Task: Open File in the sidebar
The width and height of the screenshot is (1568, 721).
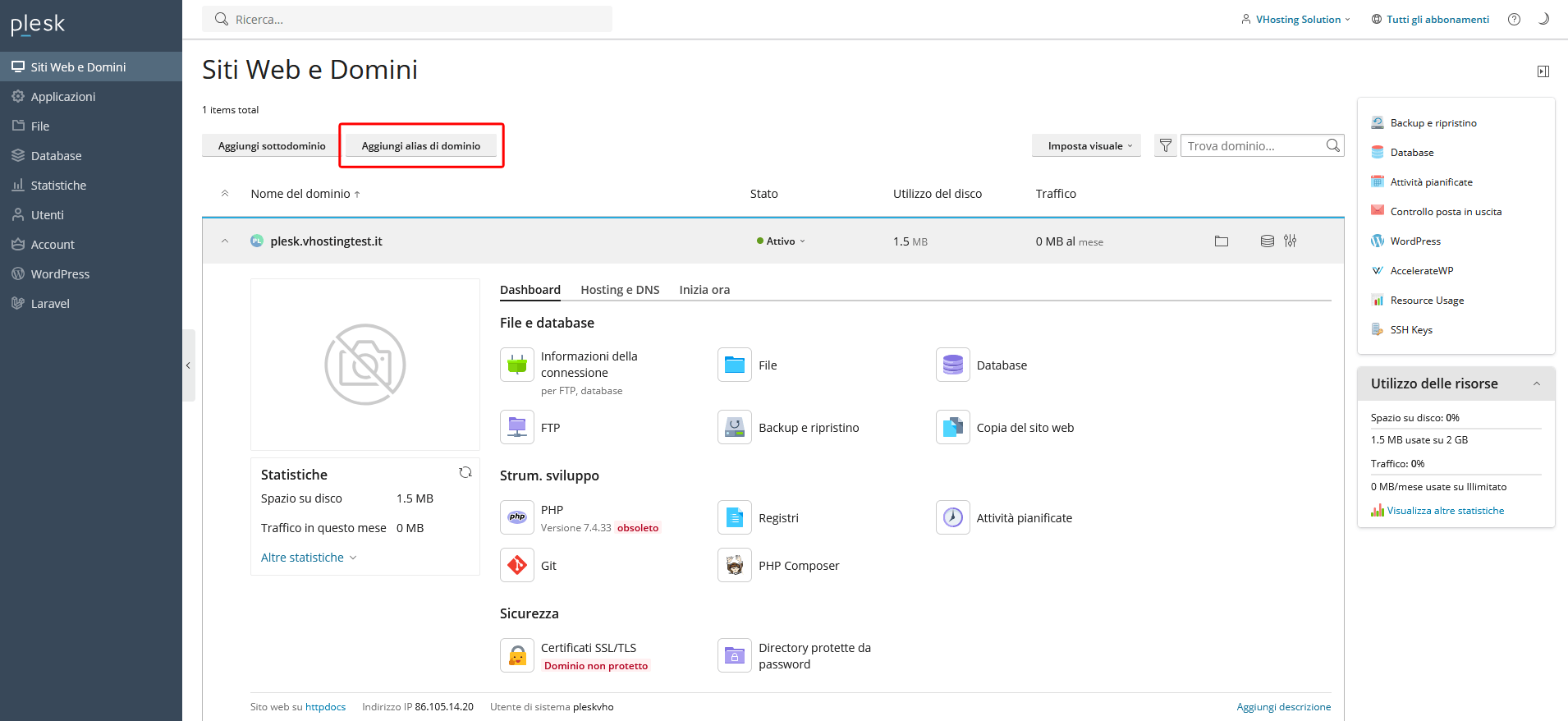Action: coord(91,126)
